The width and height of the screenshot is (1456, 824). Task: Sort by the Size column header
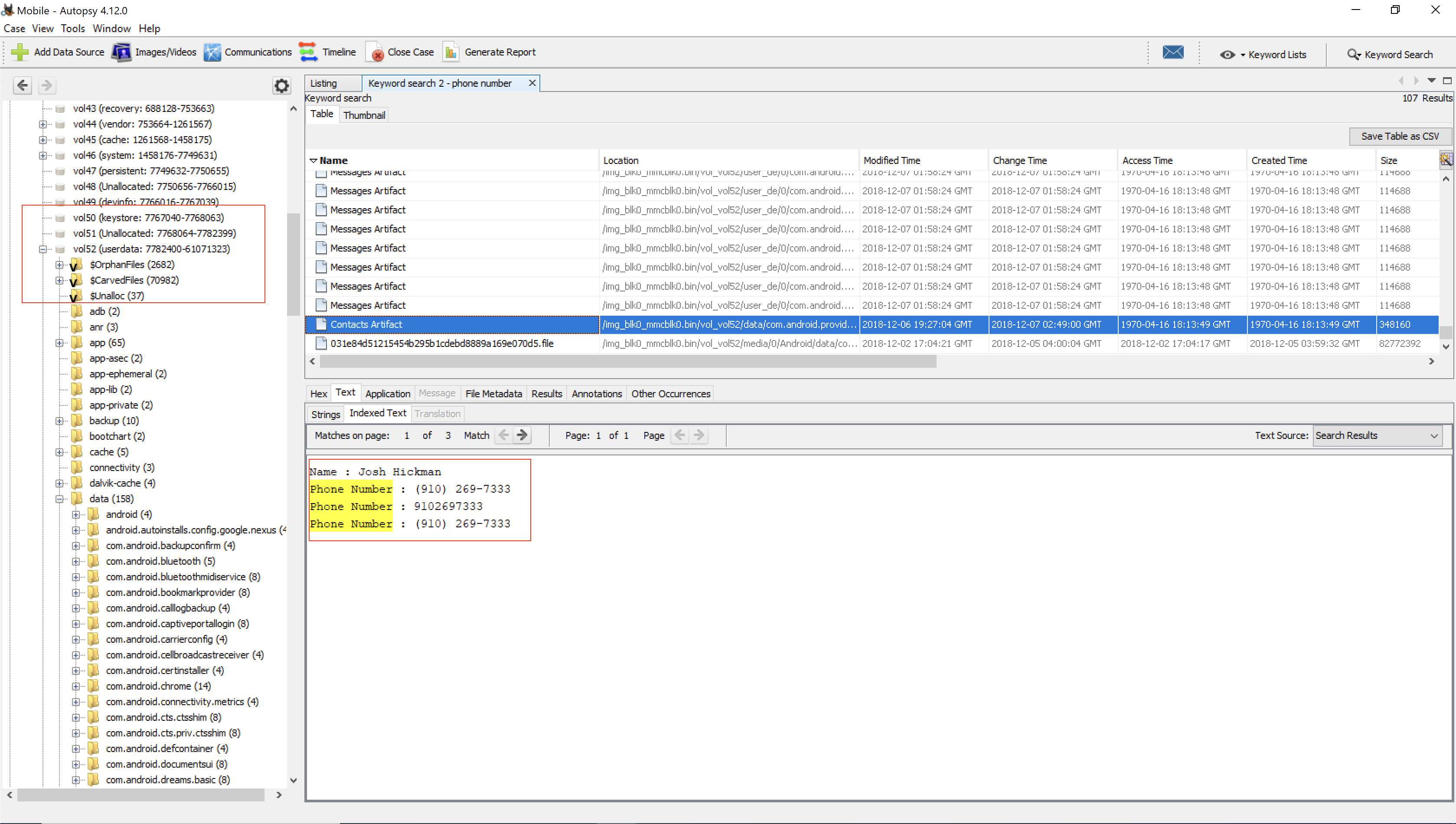(x=1407, y=160)
